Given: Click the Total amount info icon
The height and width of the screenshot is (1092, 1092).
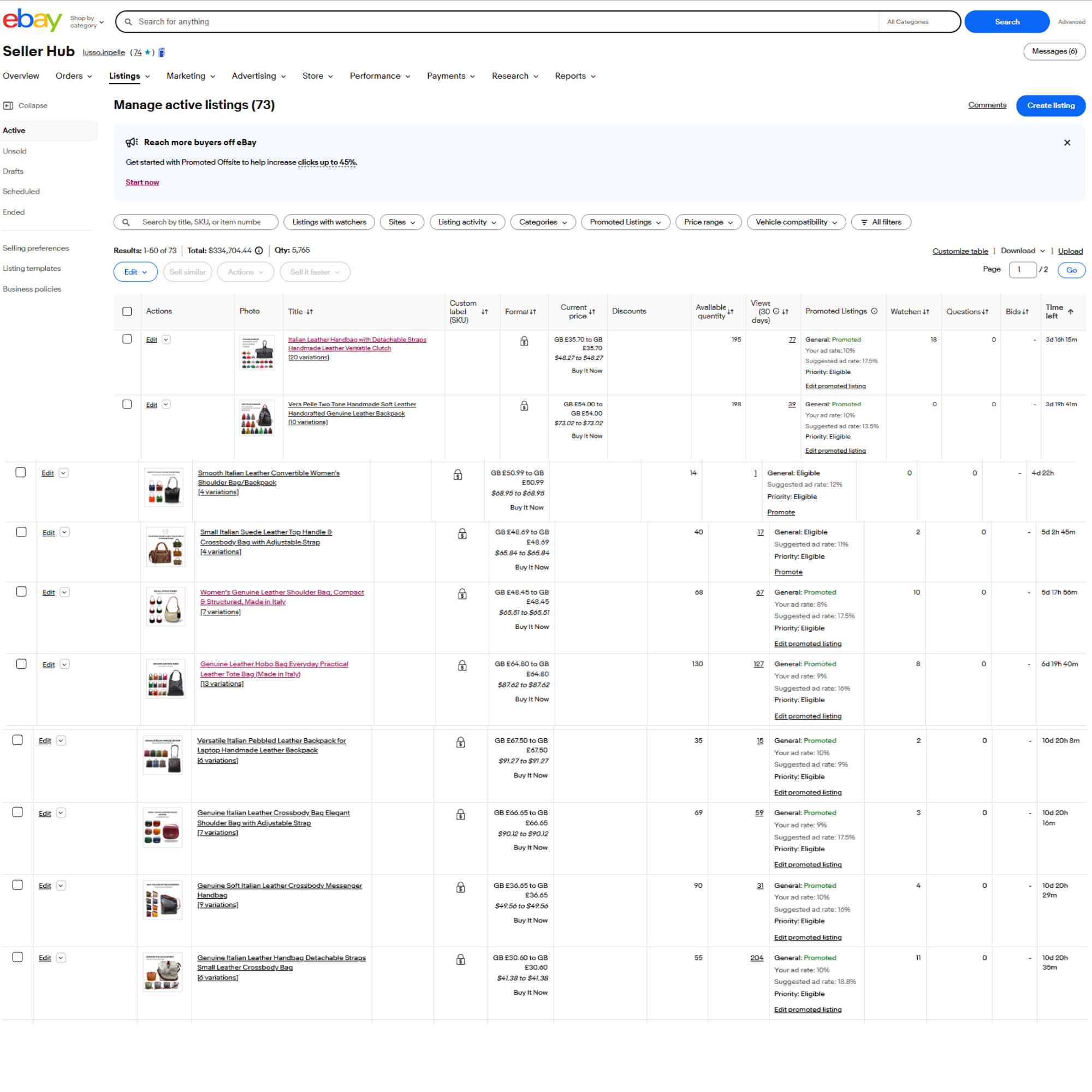Looking at the screenshot, I should [259, 251].
